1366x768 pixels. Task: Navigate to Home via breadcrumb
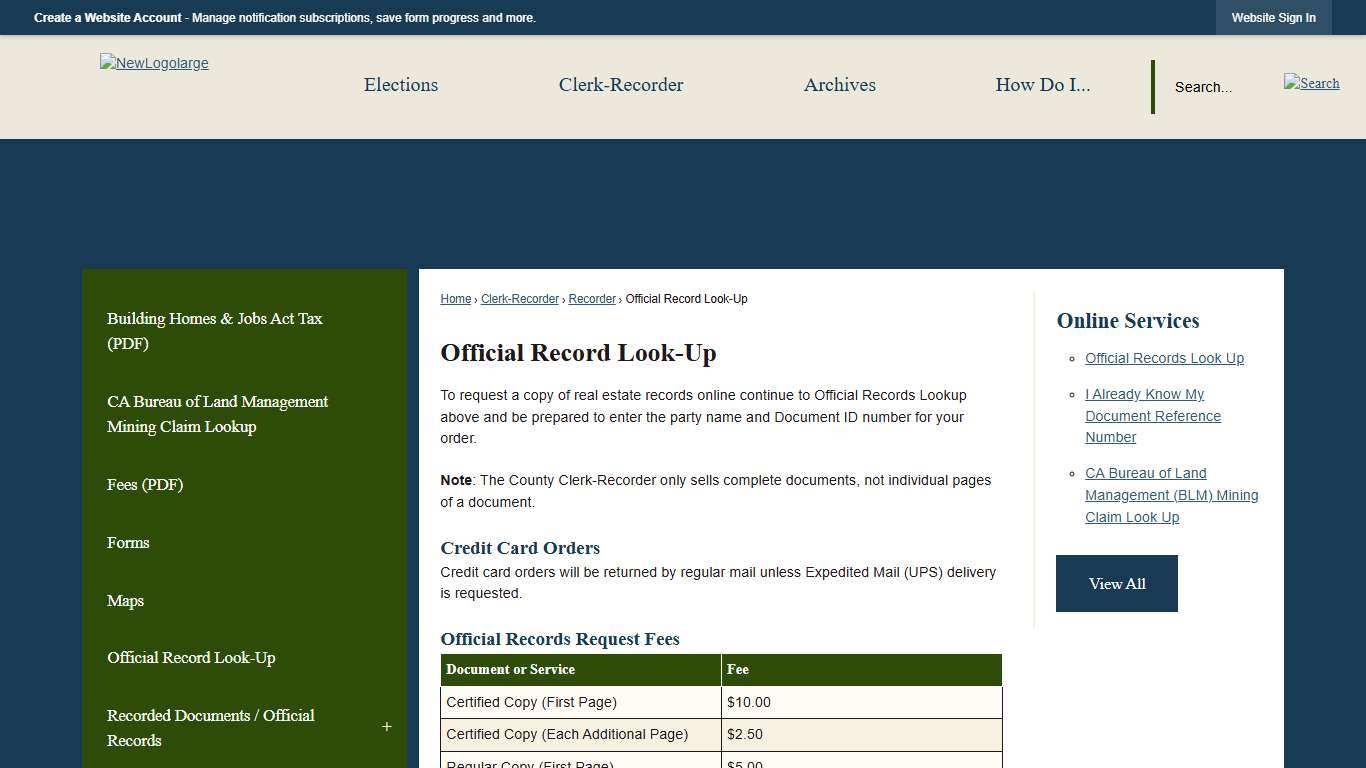pos(455,298)
